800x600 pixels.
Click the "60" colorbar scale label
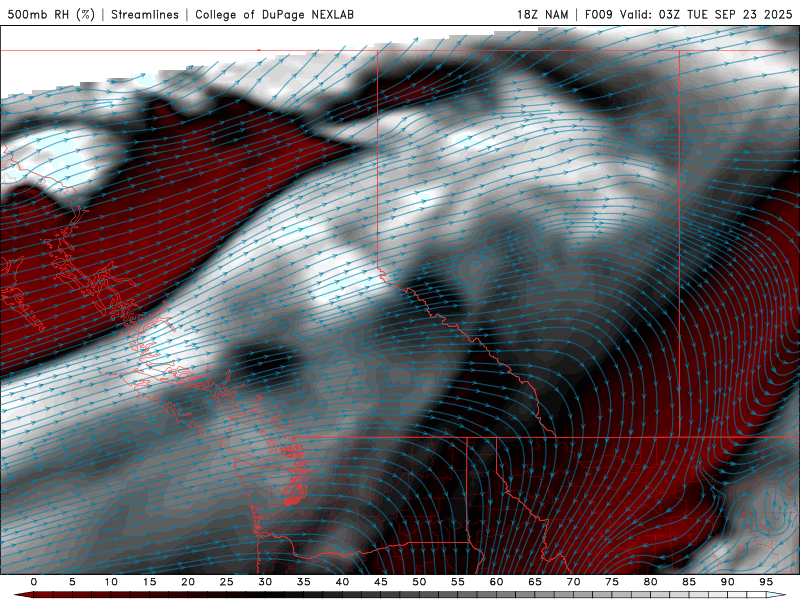point(496,582)
